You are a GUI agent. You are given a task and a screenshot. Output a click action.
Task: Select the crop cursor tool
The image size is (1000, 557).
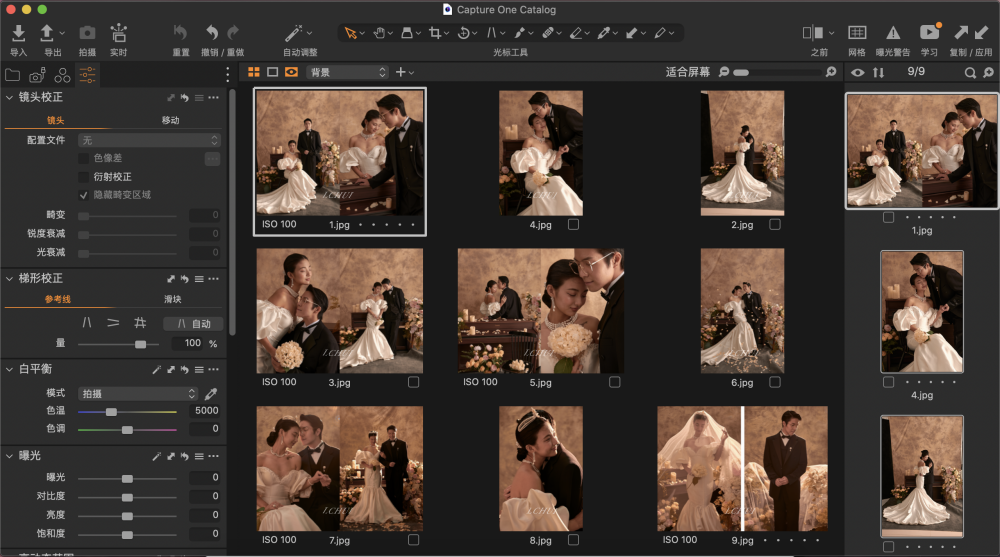(435, 33)
